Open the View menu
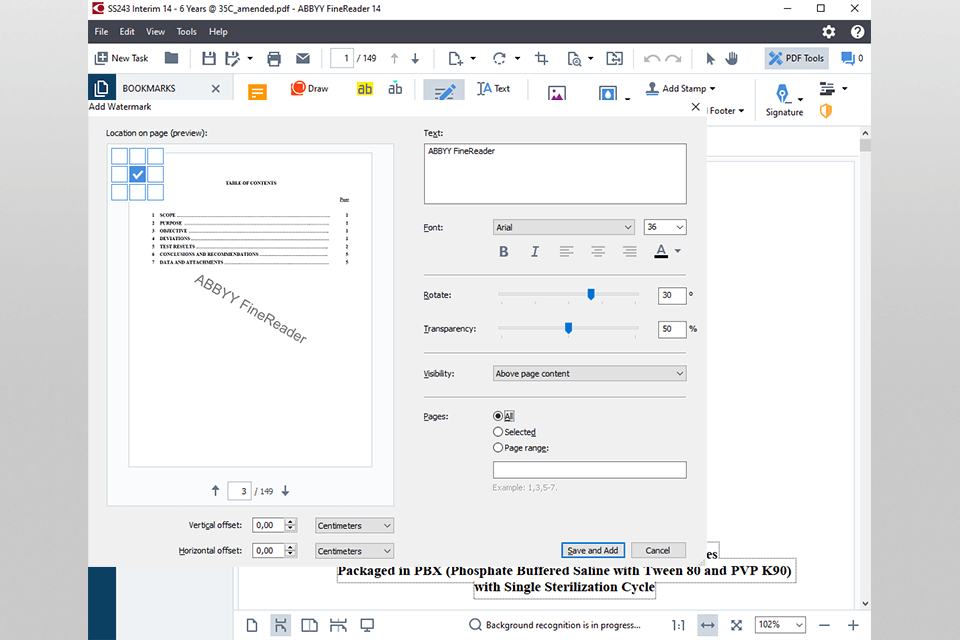Screen dimensions: 960x640 tap(155, 32)
